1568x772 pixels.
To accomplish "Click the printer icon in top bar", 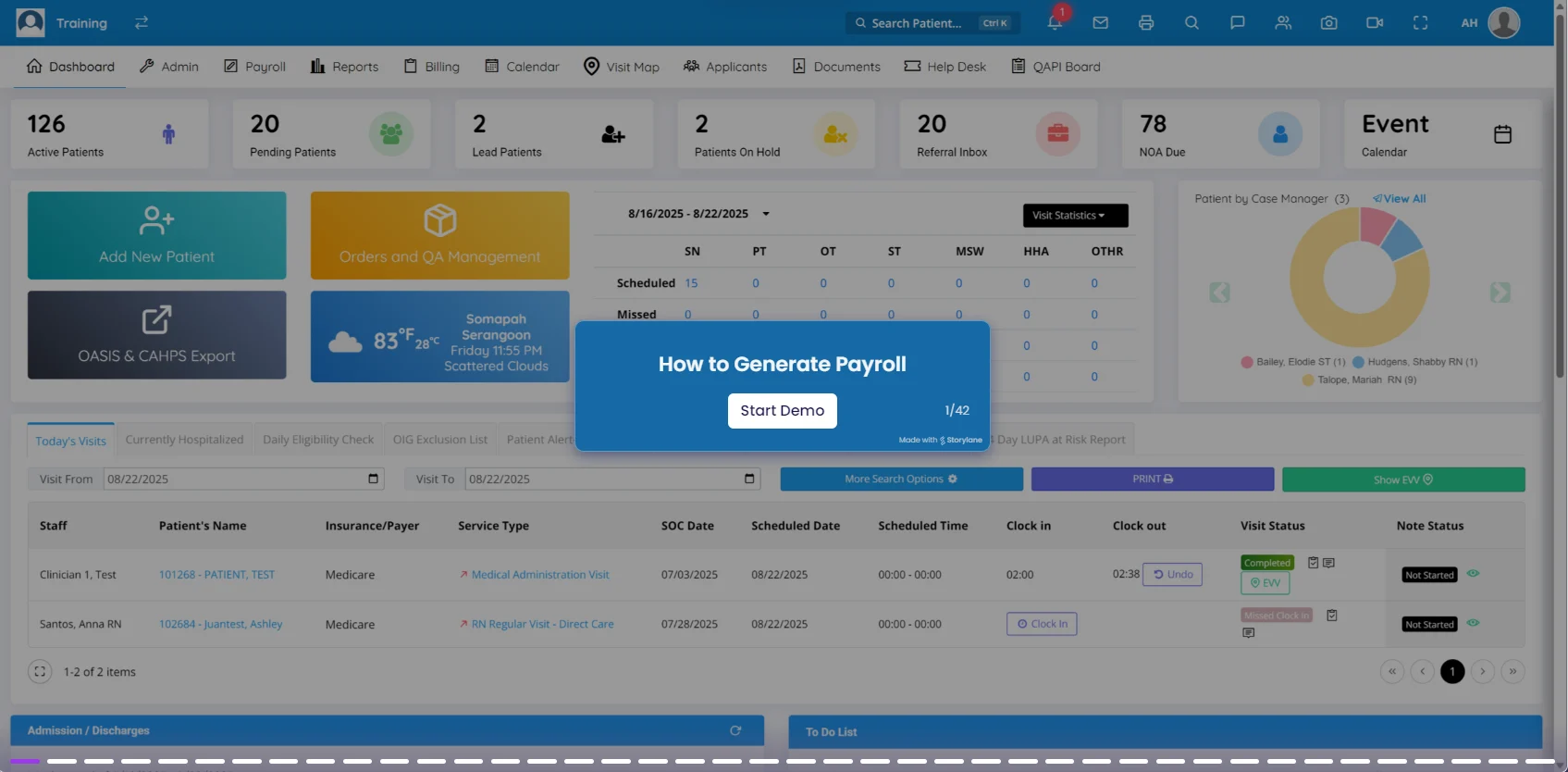I will [x=1146, y=23].
